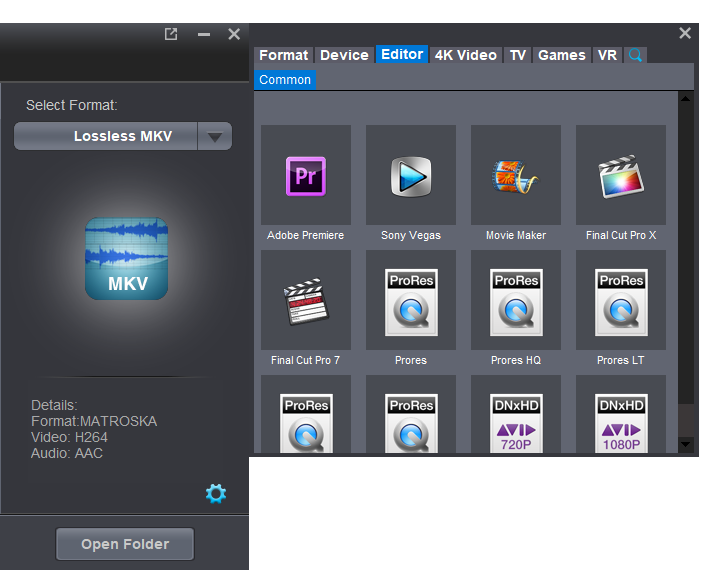Click the Final Cut Pro X label
Image resolution: width=710 pixels, height=588 pixels.
tap(621, 235)
